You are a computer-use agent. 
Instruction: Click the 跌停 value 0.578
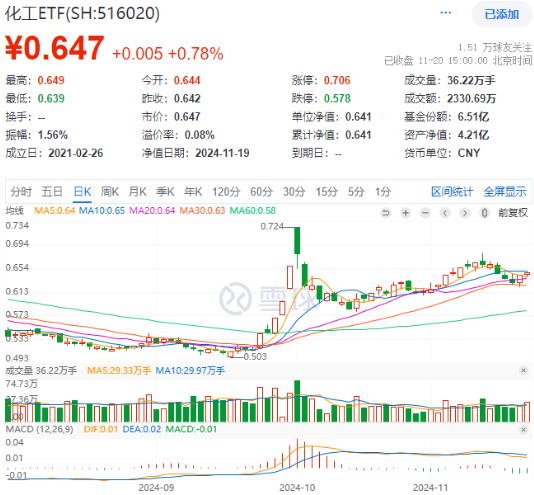(x=337, y=99)
